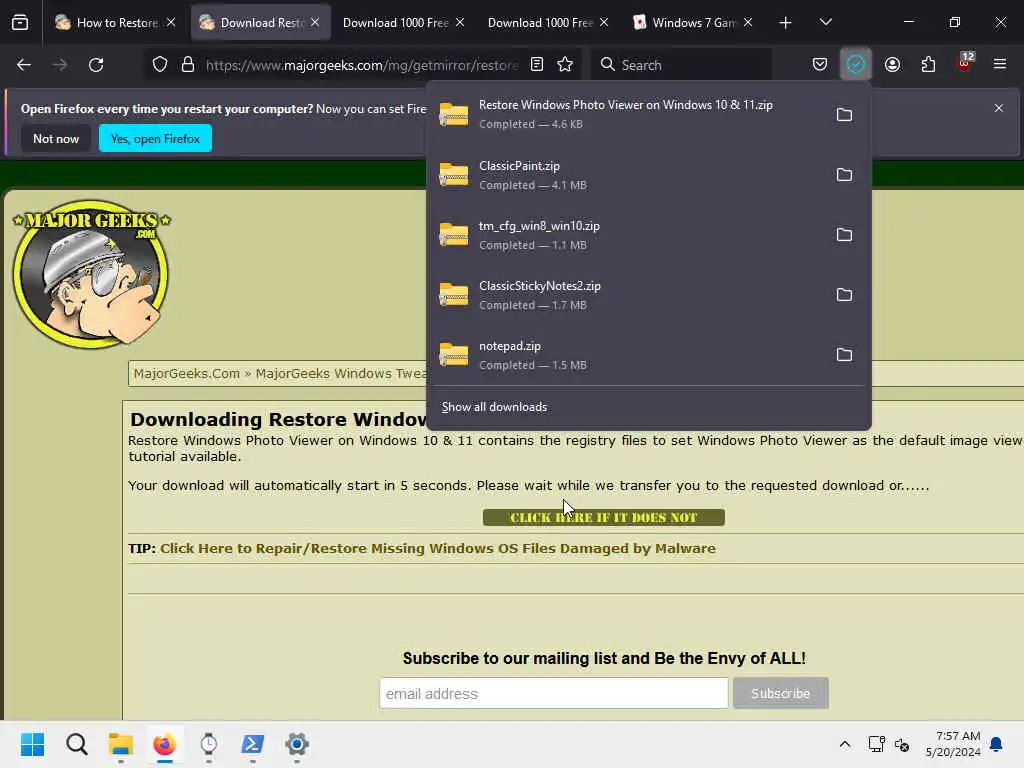Switch to second 'Download 1000 Free' tab

541,23
